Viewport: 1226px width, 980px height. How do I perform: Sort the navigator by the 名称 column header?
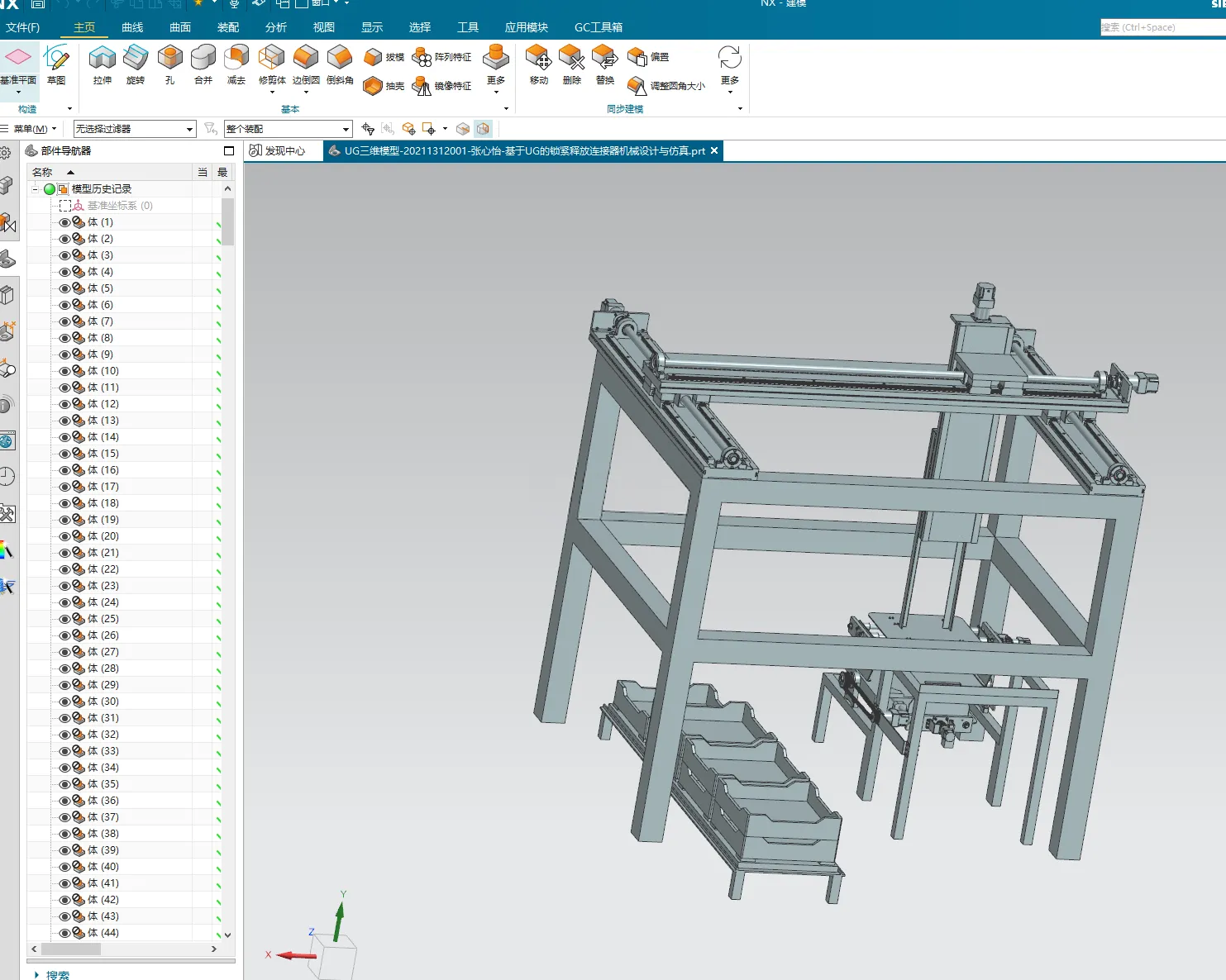[110, 172]
